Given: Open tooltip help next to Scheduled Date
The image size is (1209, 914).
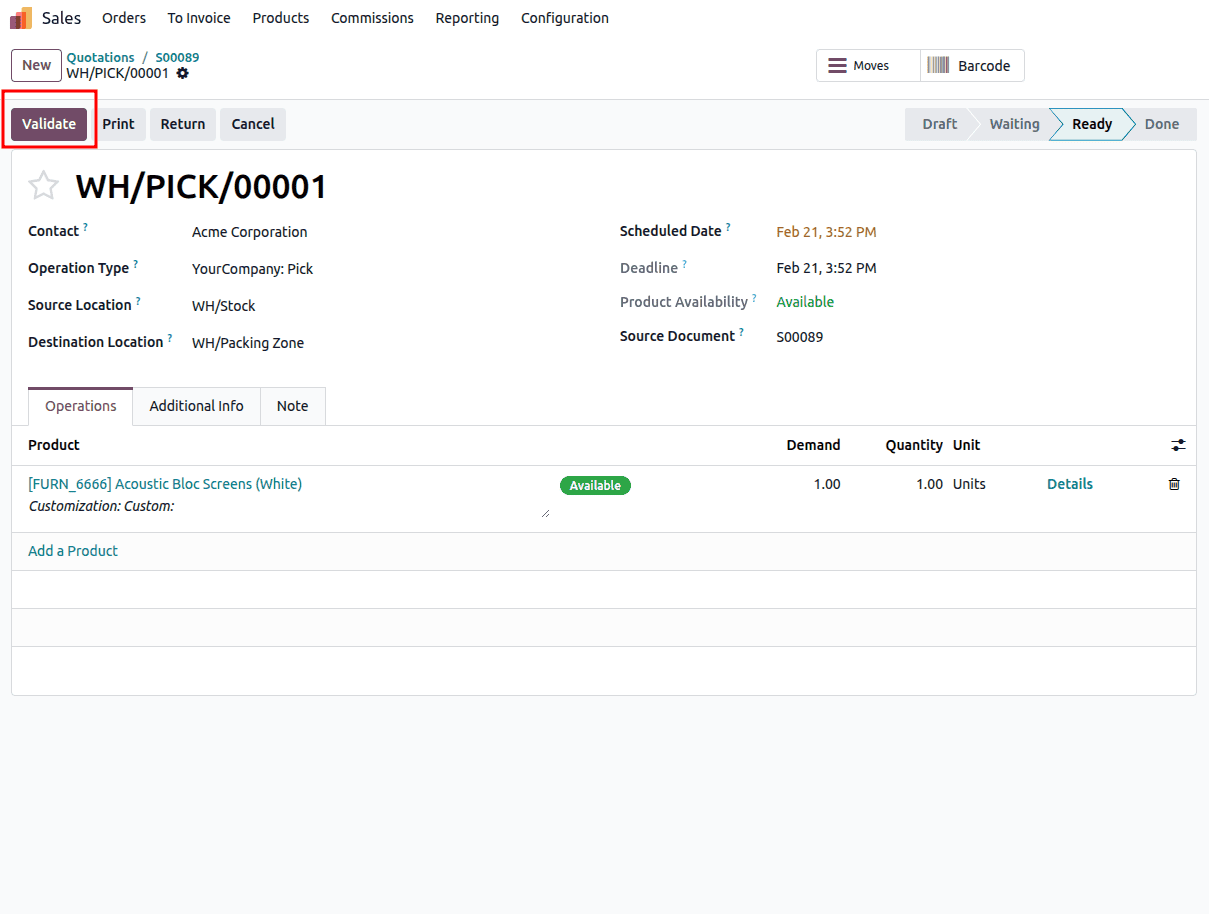Looking at the screenshot, I should [728, 227].
